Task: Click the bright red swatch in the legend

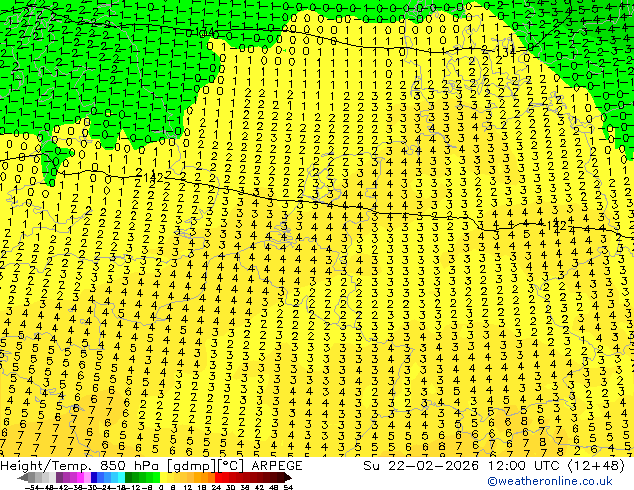Action: [218, 477]
